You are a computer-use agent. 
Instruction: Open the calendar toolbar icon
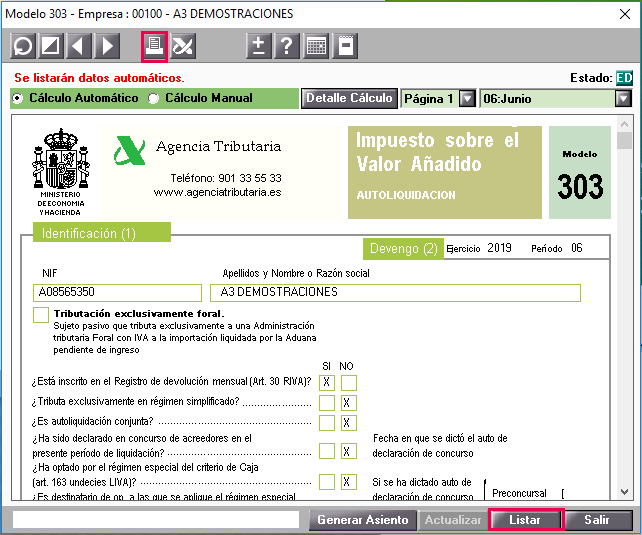pyautogui.click(x=316, y=45)
